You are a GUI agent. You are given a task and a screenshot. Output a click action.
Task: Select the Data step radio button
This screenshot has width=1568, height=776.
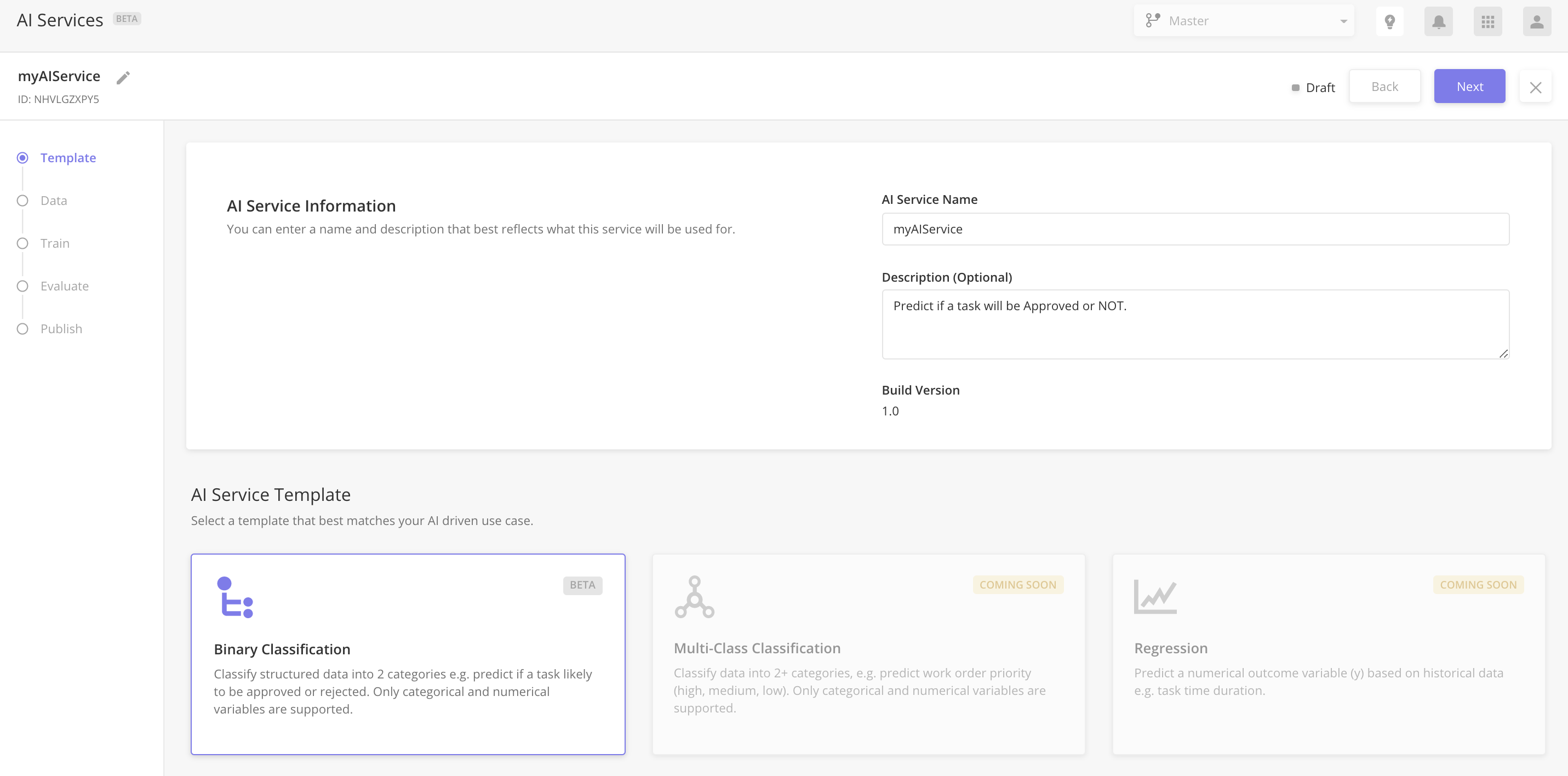pyautogui.click(x=22, y=200)
